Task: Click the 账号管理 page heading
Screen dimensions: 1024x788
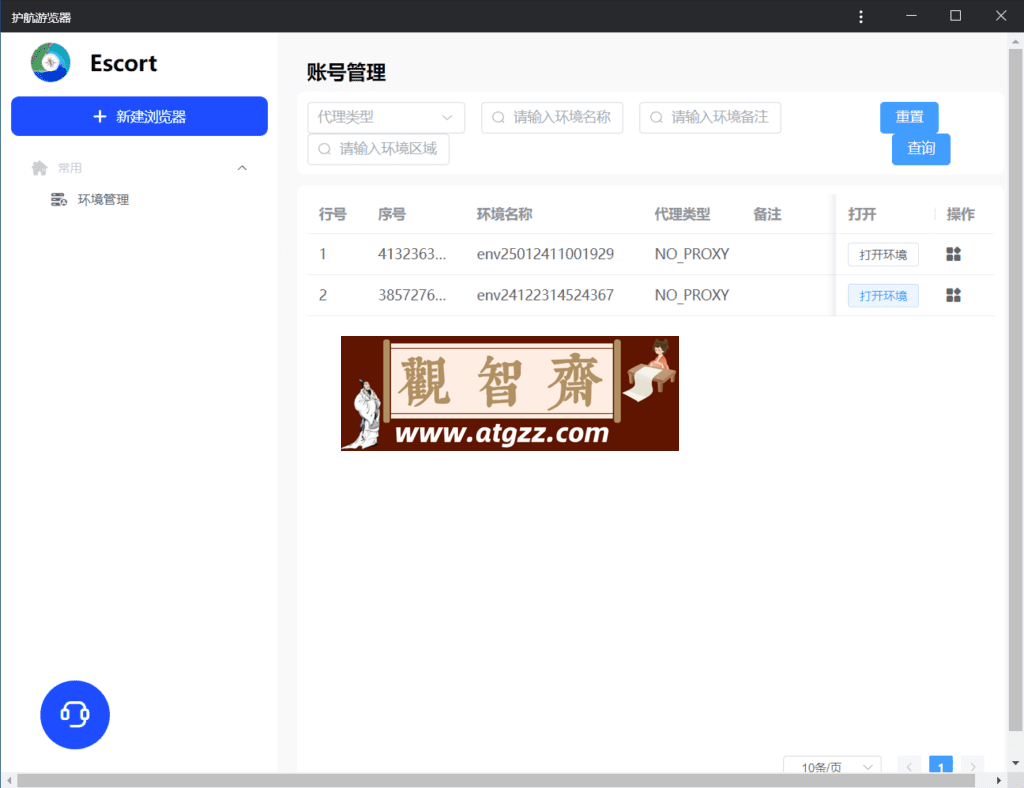Action: (x=346, y=72)
